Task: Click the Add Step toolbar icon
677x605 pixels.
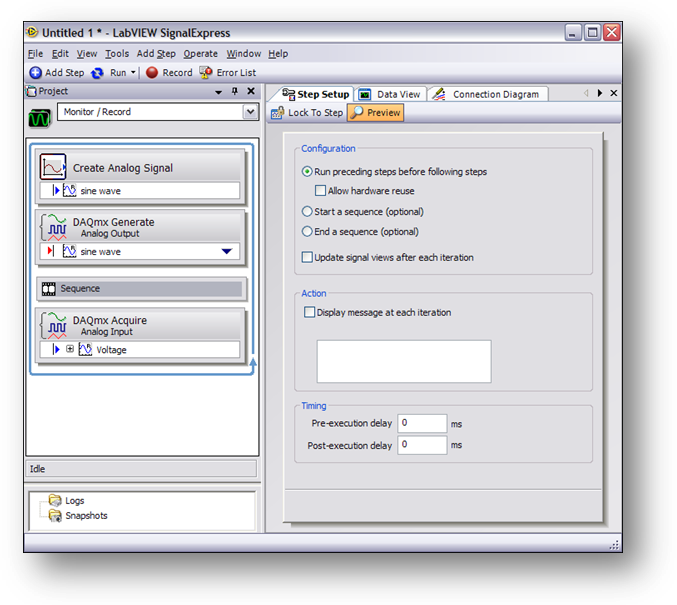Action: click(x=36, y=73)
